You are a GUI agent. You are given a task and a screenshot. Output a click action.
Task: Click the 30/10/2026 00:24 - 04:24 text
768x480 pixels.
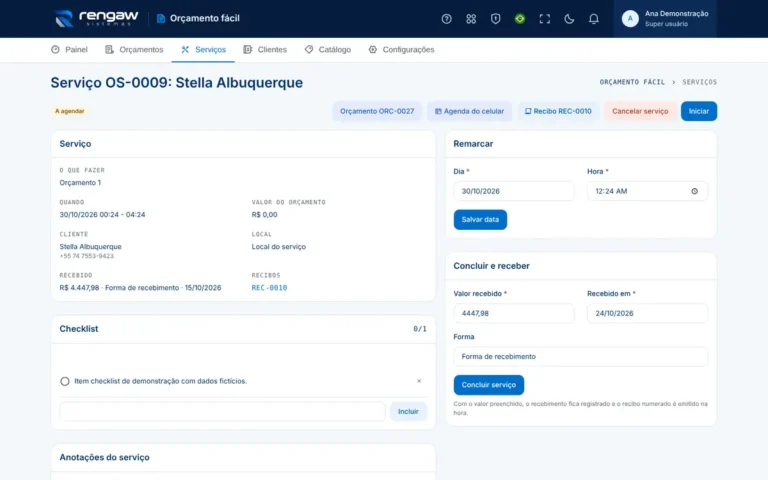pyautogui.click(x=102, y=215)
